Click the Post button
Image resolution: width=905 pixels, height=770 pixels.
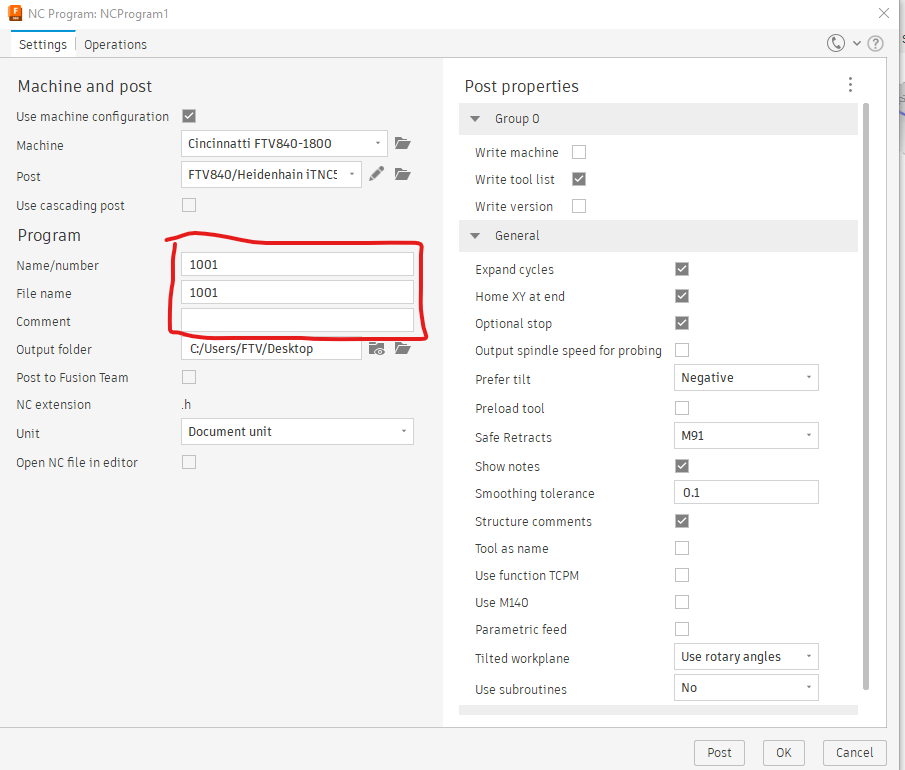coord(719,752)
